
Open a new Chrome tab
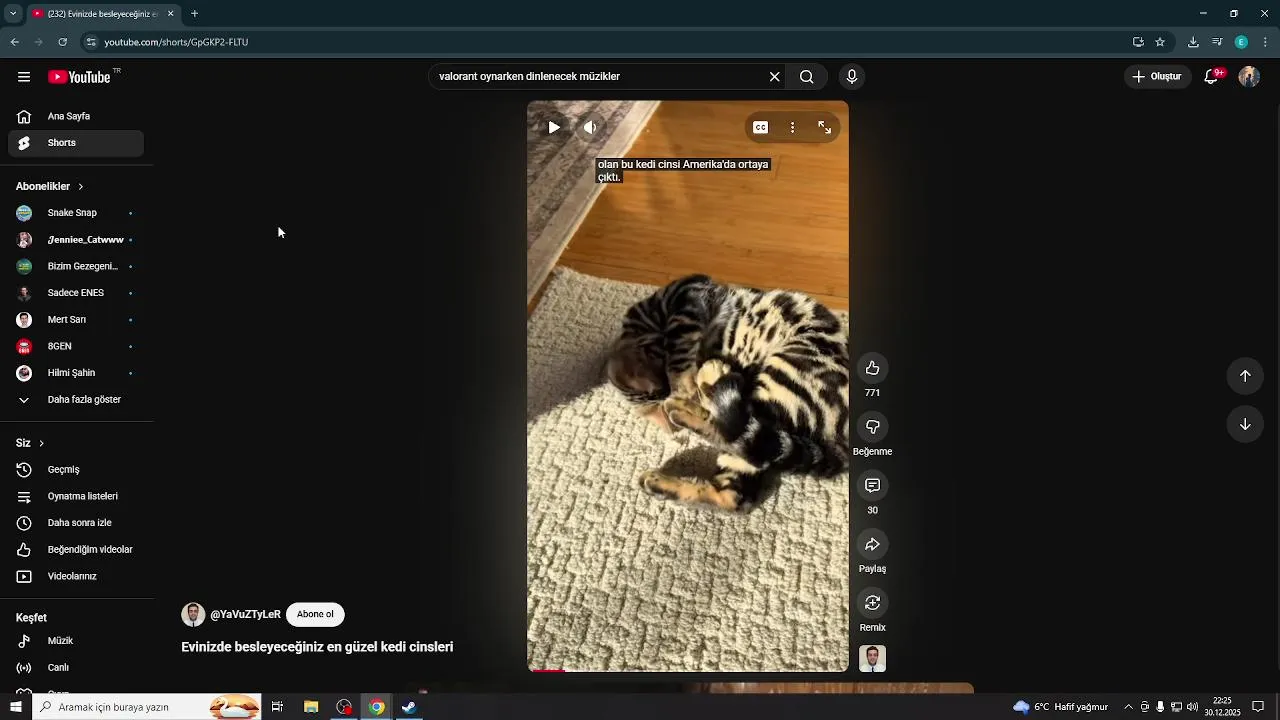click(194, 14)
